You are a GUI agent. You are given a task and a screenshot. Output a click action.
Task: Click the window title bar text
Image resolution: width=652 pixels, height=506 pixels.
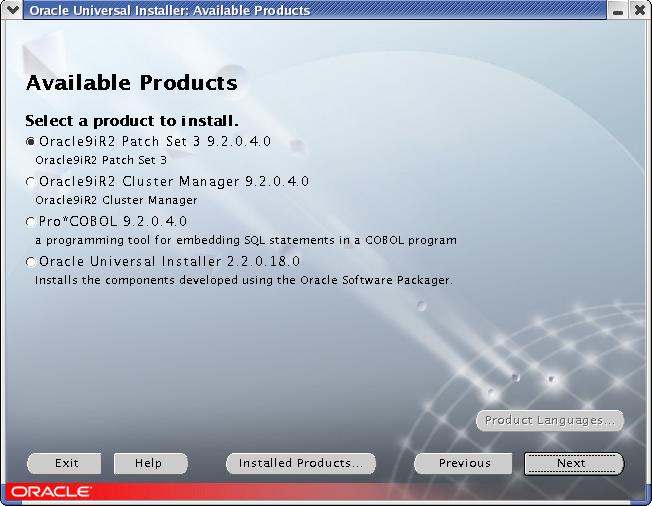tap(168, 10)
